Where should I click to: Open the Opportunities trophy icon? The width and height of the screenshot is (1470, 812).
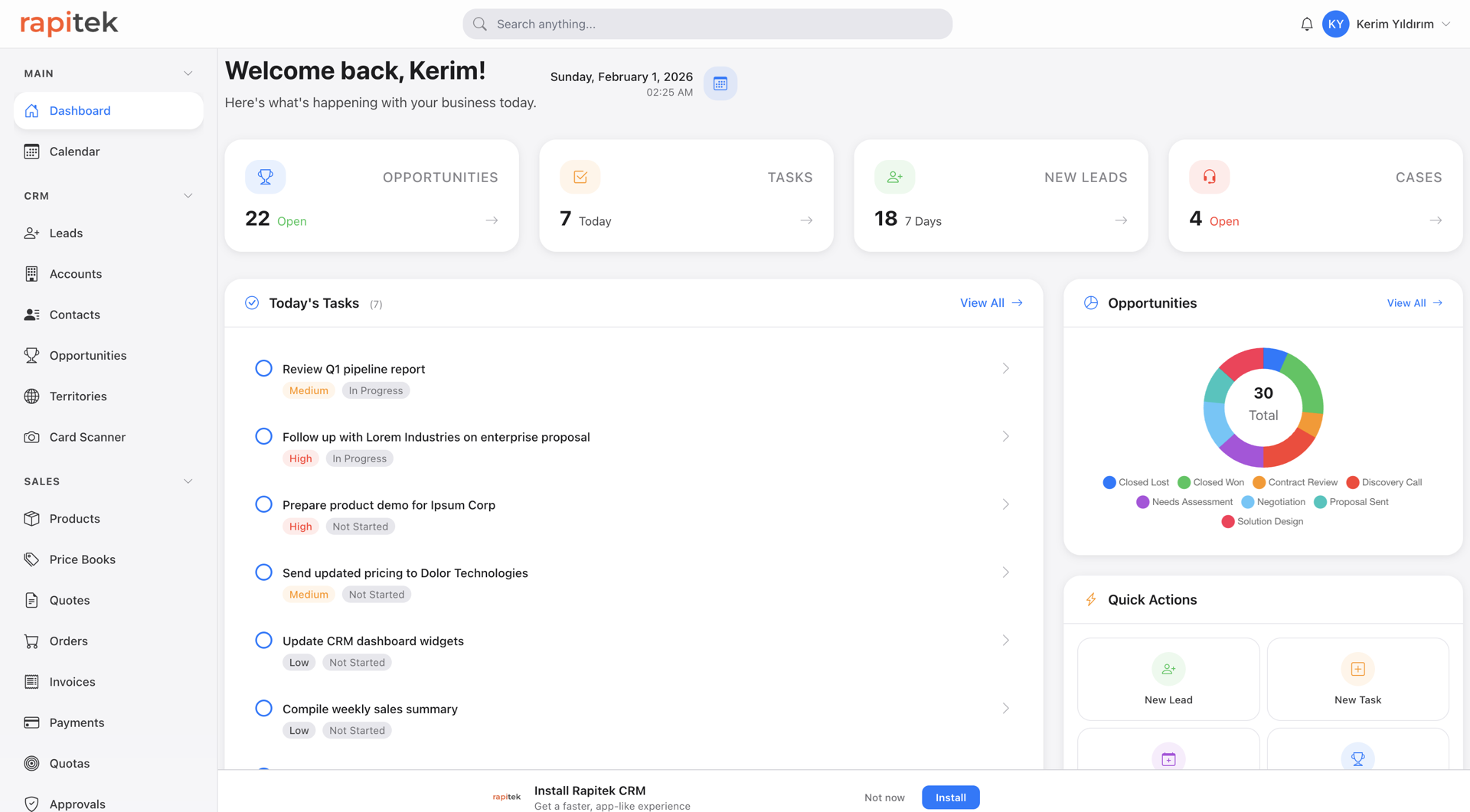31,355
